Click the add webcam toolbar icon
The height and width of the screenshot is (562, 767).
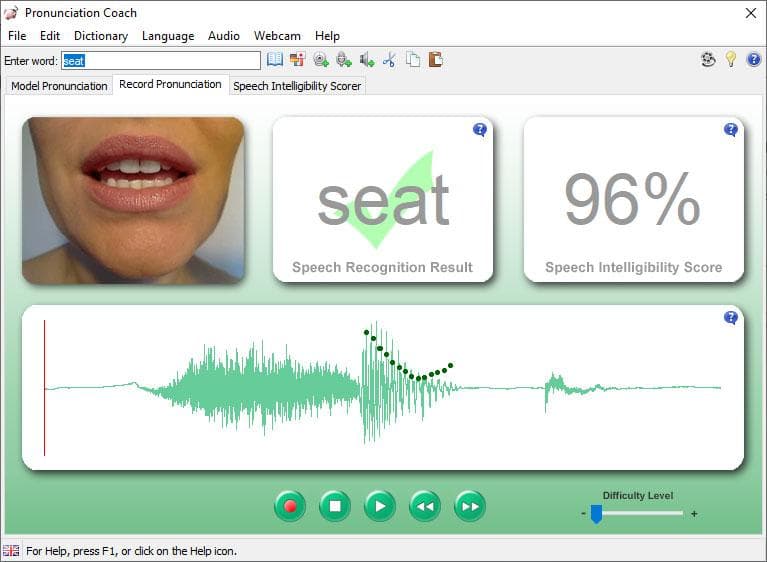pos(321,60)
